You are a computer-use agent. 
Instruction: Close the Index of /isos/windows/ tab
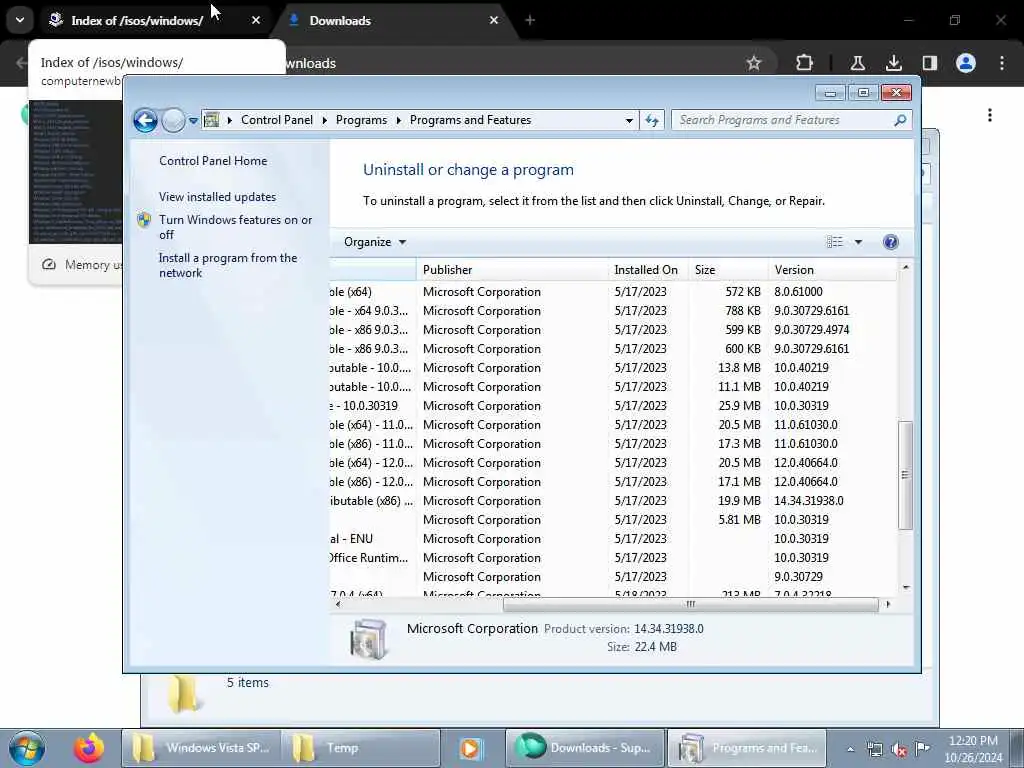point(256,20)
